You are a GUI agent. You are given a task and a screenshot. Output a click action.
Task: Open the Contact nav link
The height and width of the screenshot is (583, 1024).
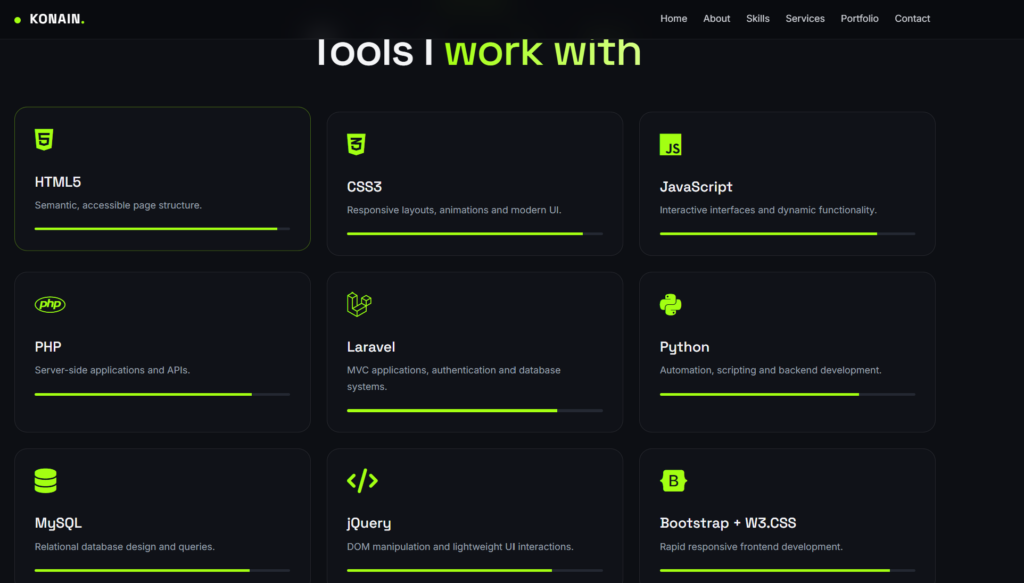point(912,19)
